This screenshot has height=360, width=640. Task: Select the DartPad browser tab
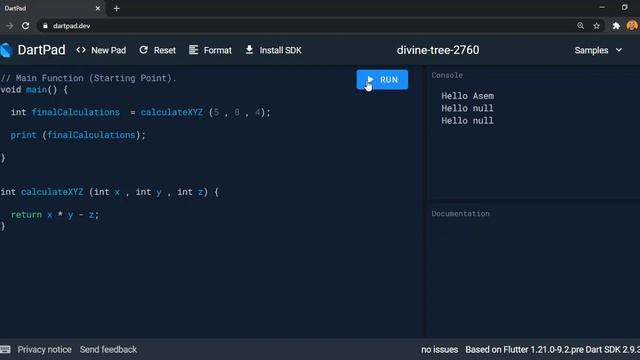52,8
